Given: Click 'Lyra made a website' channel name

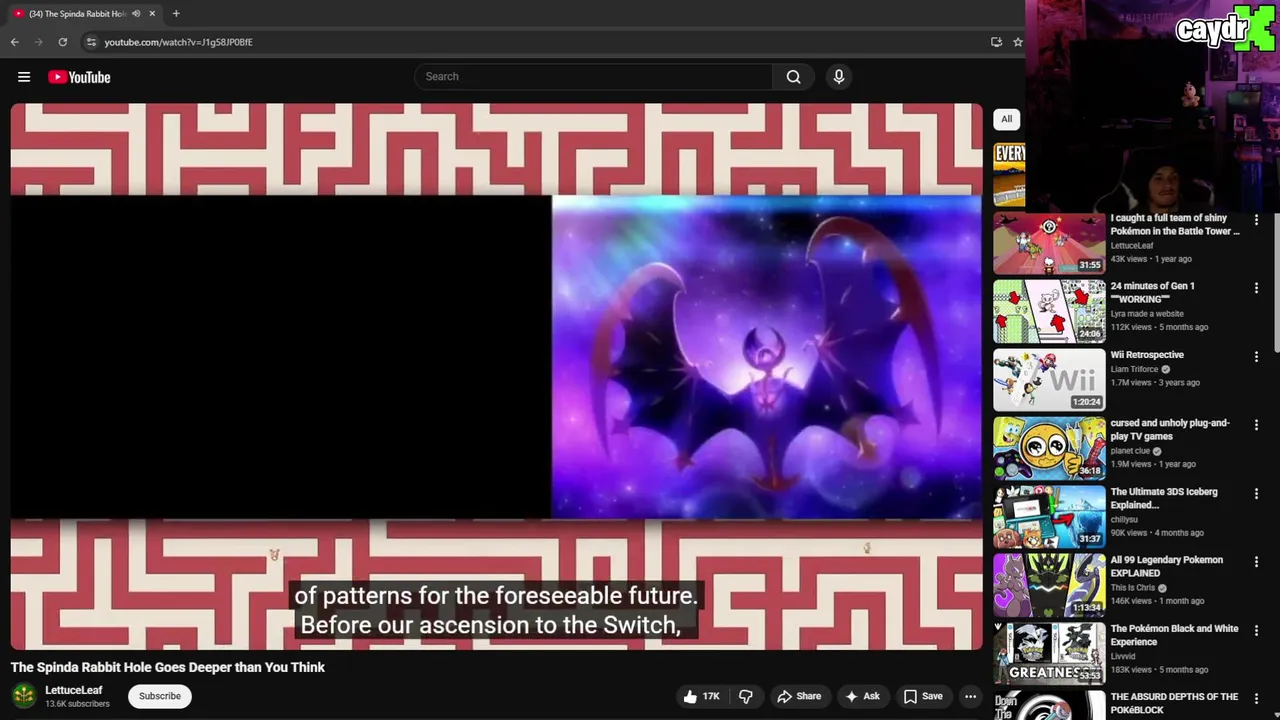Looking at the screenshot, I should [1147, 314].
